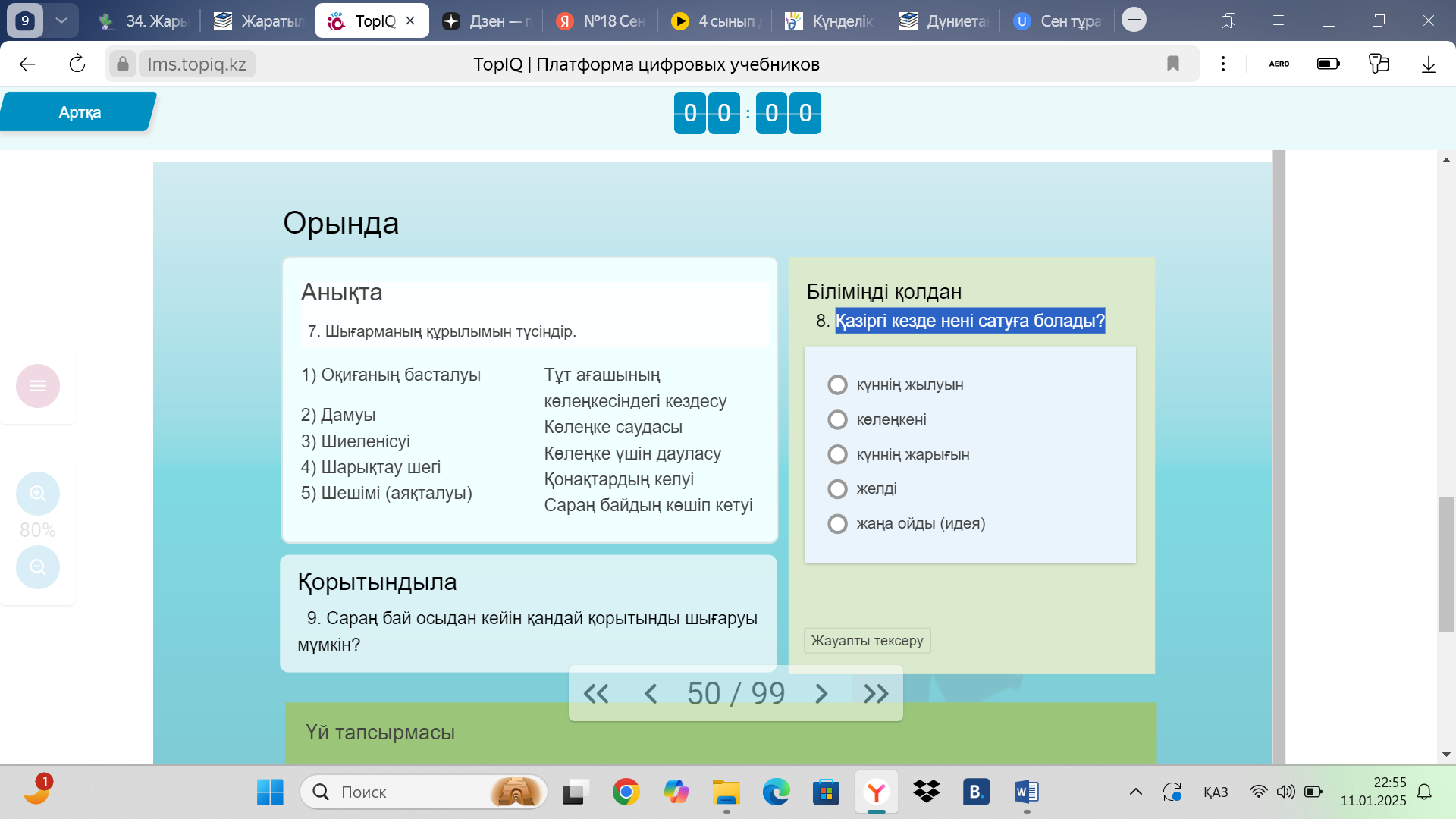Open the browser downloads icon

(x=1428, y=64)
